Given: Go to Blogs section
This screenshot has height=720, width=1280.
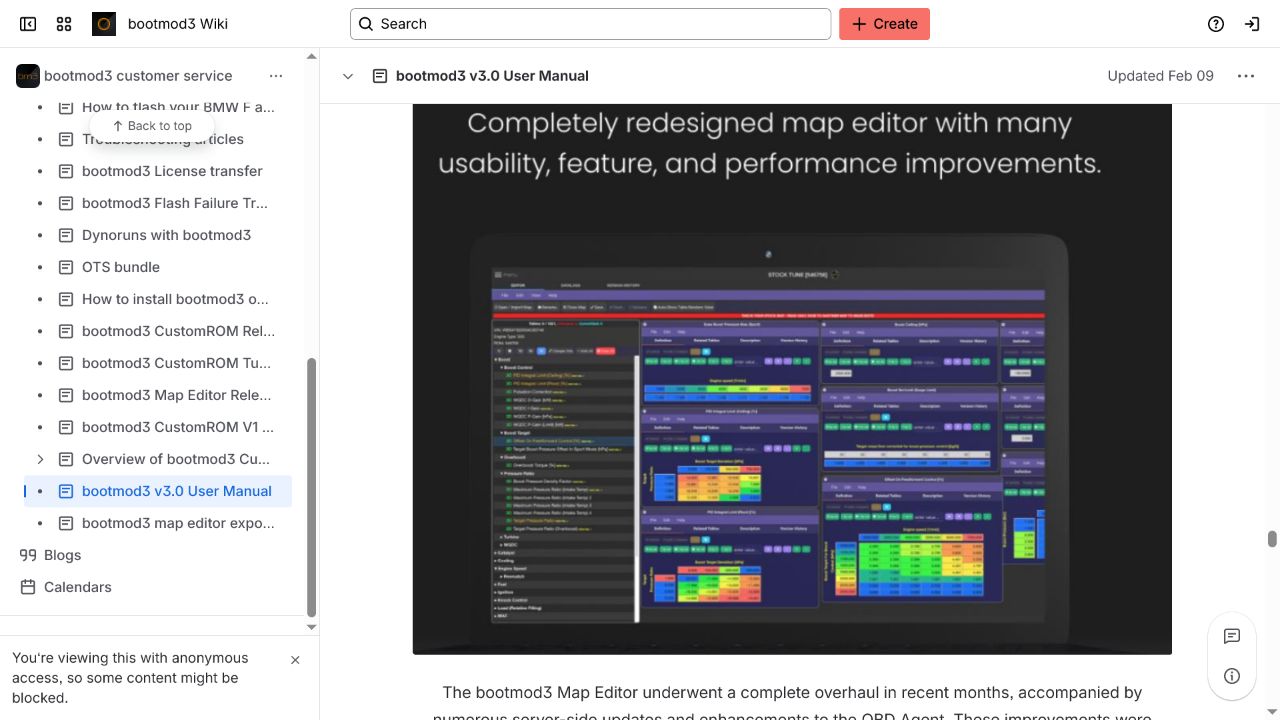Looking at the screenshot, I should (x=62, y=555).
